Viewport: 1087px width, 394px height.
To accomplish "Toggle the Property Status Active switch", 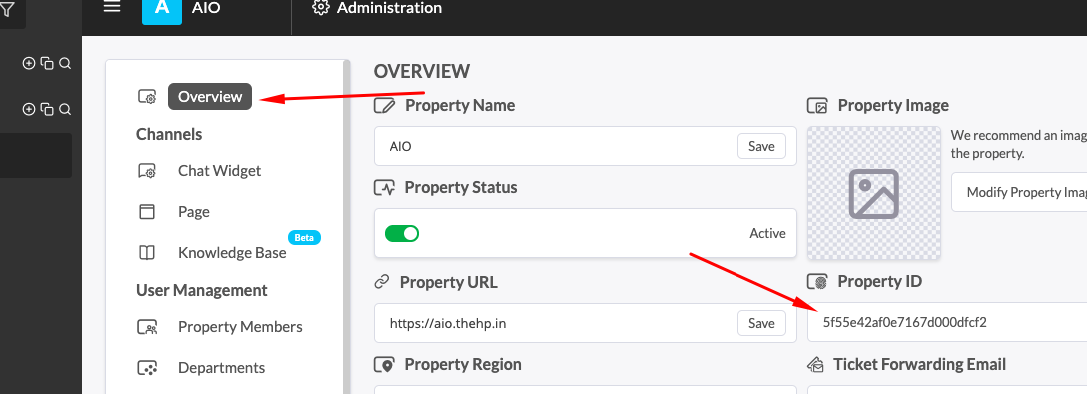I will [x=402, y=233].
